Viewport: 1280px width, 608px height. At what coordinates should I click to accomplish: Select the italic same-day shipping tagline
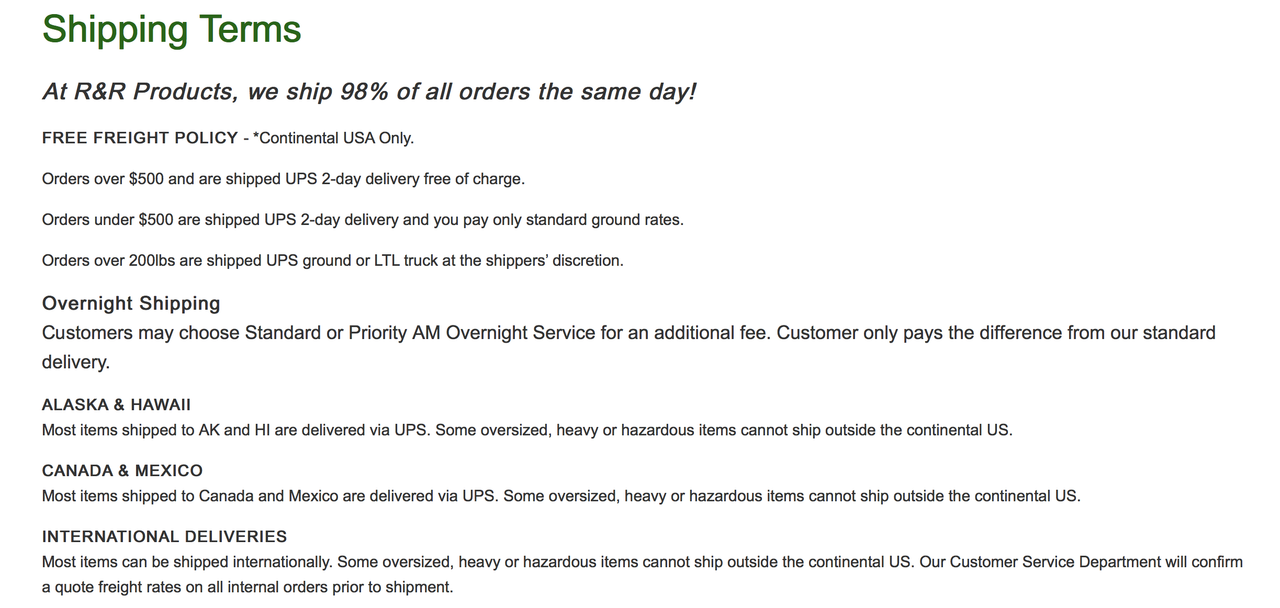(369, 92)
